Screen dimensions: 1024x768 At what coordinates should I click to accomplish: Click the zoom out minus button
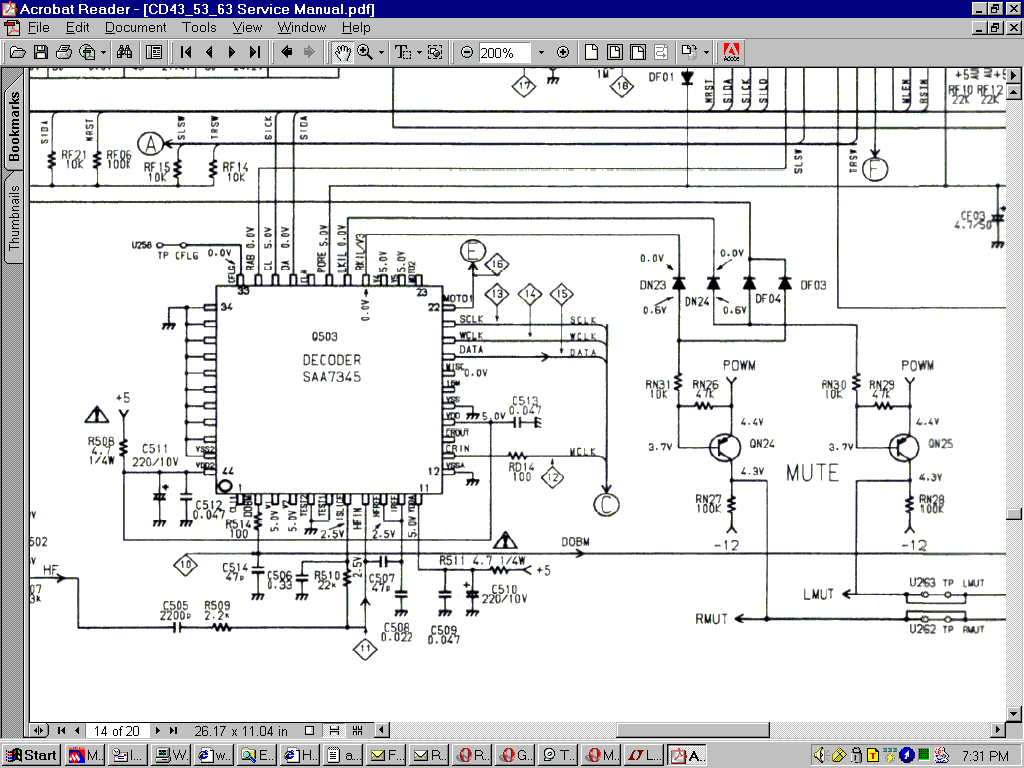(466, 52)
